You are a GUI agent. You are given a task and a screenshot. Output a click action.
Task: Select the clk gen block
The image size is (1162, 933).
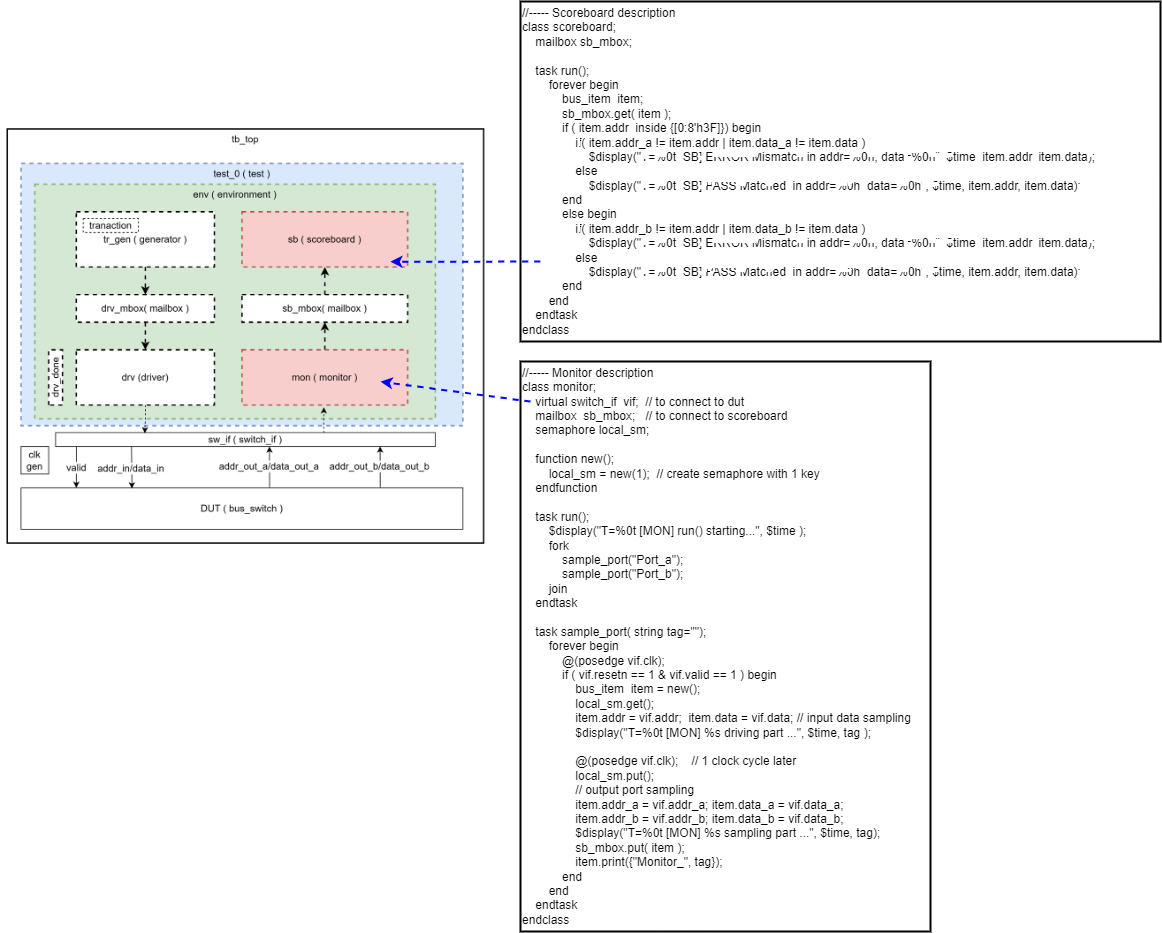pyautogui.click(x=33, y=462)
